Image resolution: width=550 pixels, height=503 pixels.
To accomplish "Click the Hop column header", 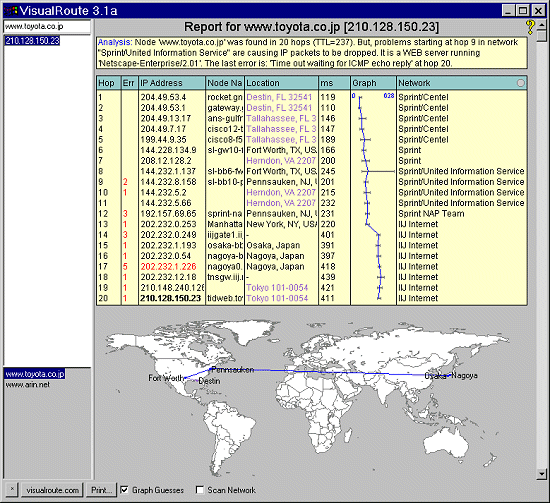I will (x=109, y=83).
